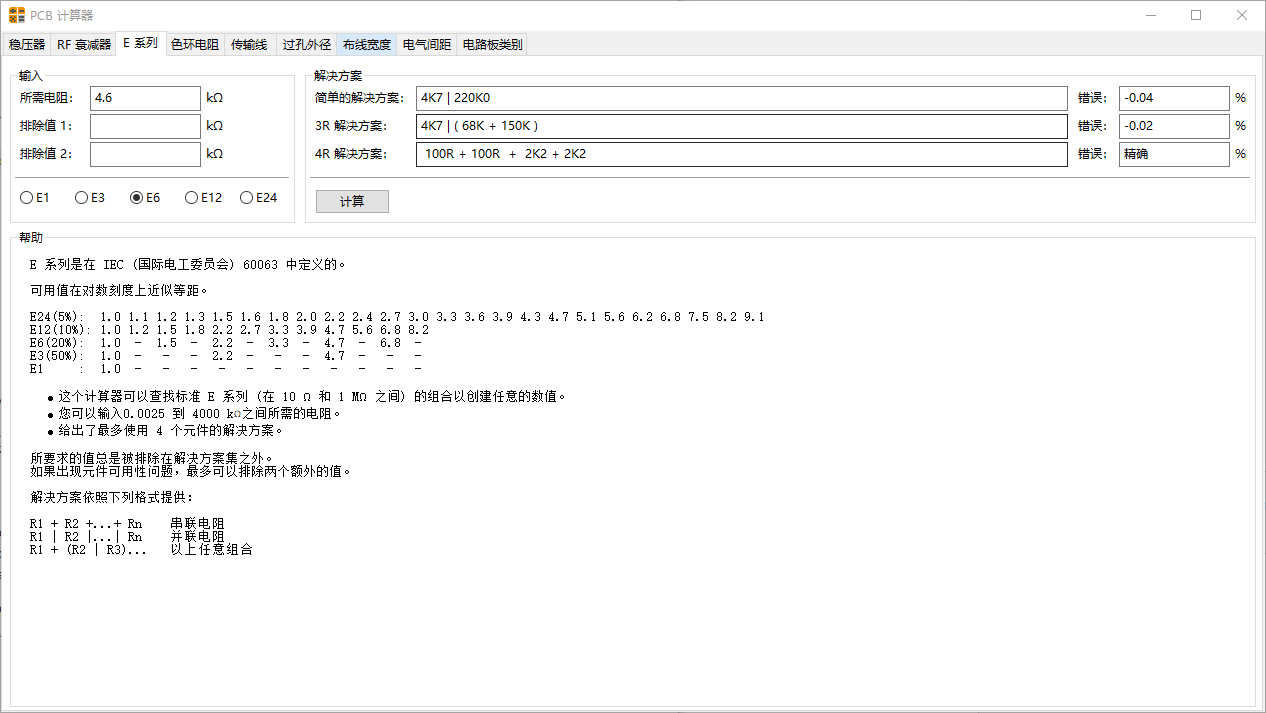Open the 电气间距 tab
The height and width of the screenshot is (713, 1266).
coord(427,45)
